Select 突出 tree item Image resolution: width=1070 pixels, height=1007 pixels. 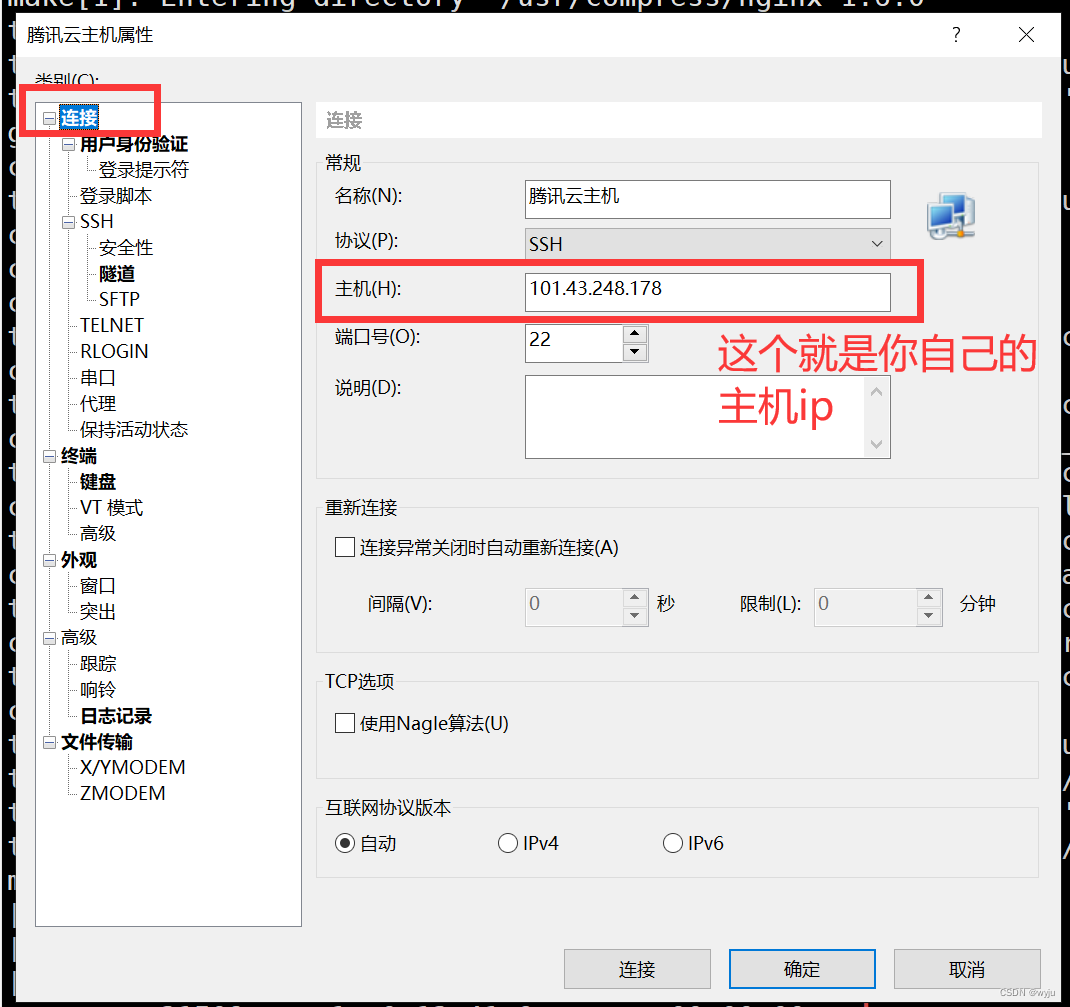pyautogui.click(x=98, y=612)
